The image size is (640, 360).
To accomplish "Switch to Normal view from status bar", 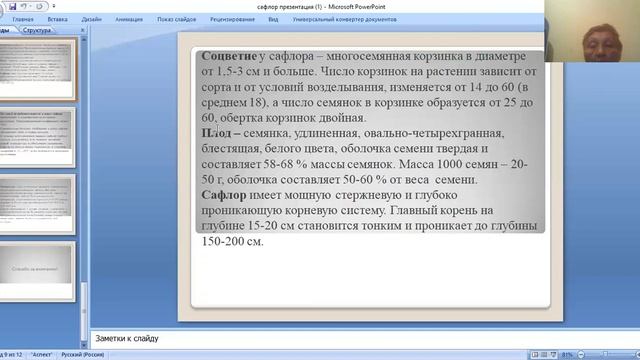I will click(x=535, y=355).
